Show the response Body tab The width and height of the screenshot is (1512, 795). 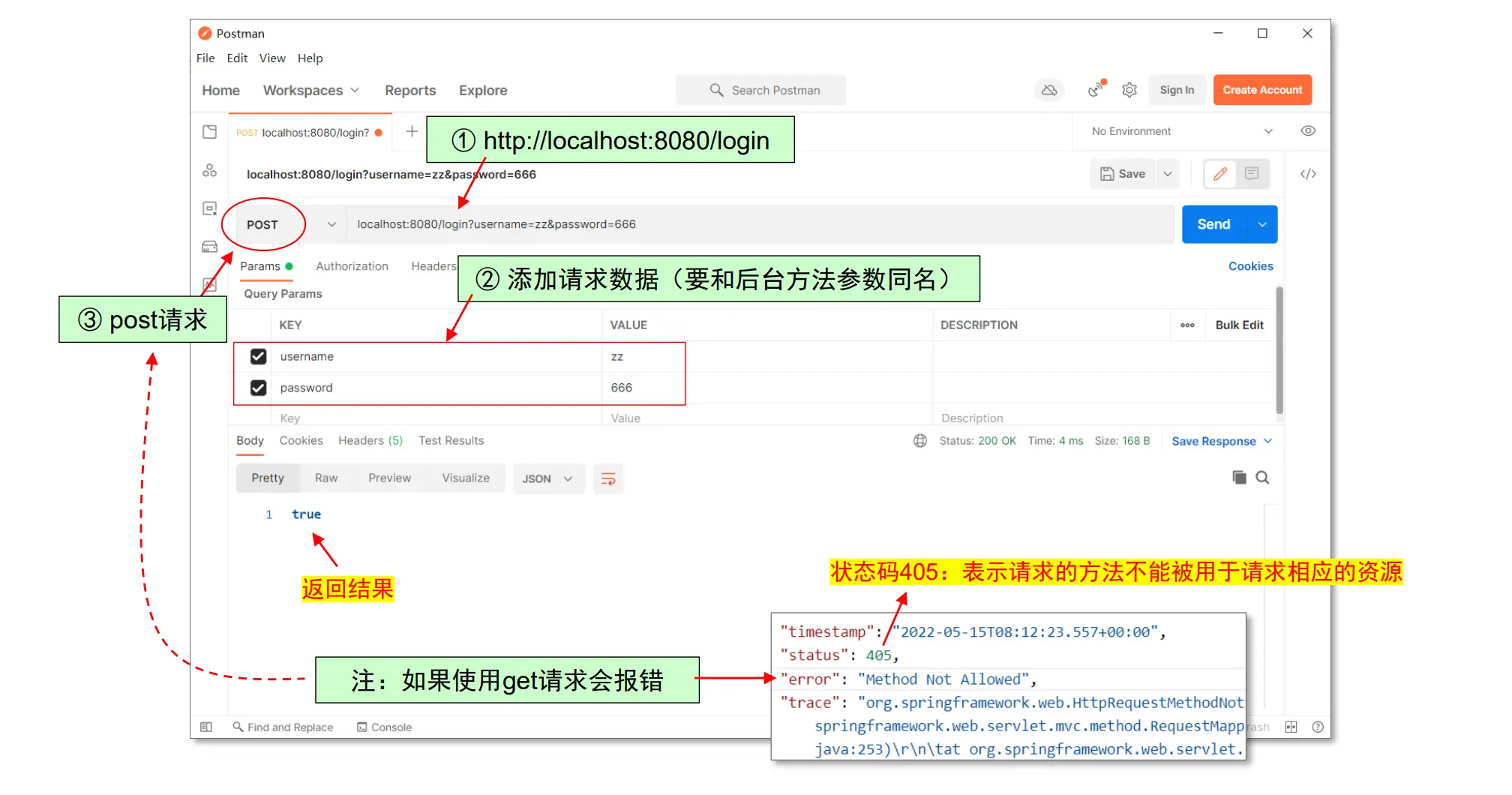point(250,441)
